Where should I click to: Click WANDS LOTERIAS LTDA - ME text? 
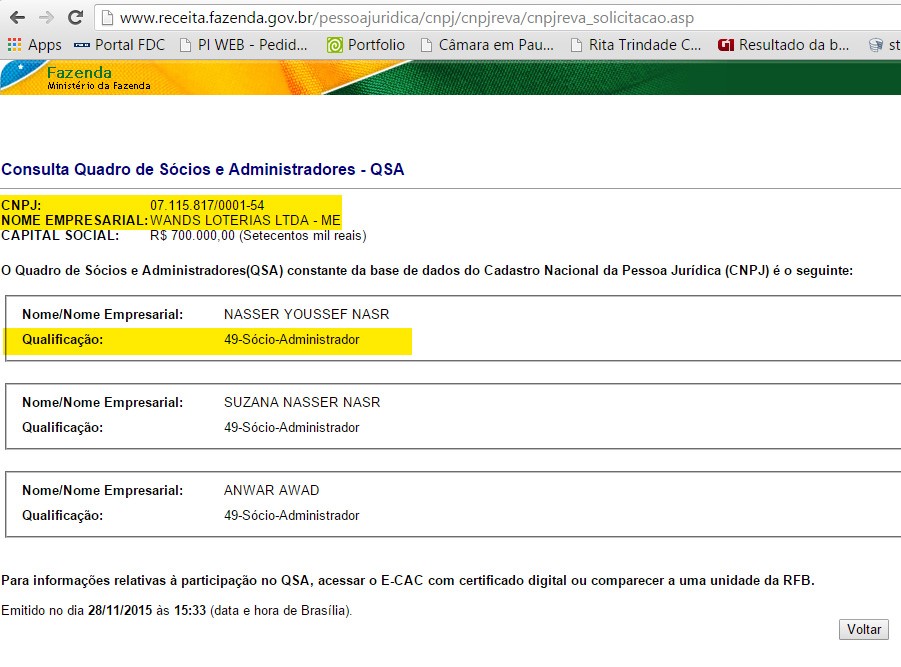click(x=245, y=220)
